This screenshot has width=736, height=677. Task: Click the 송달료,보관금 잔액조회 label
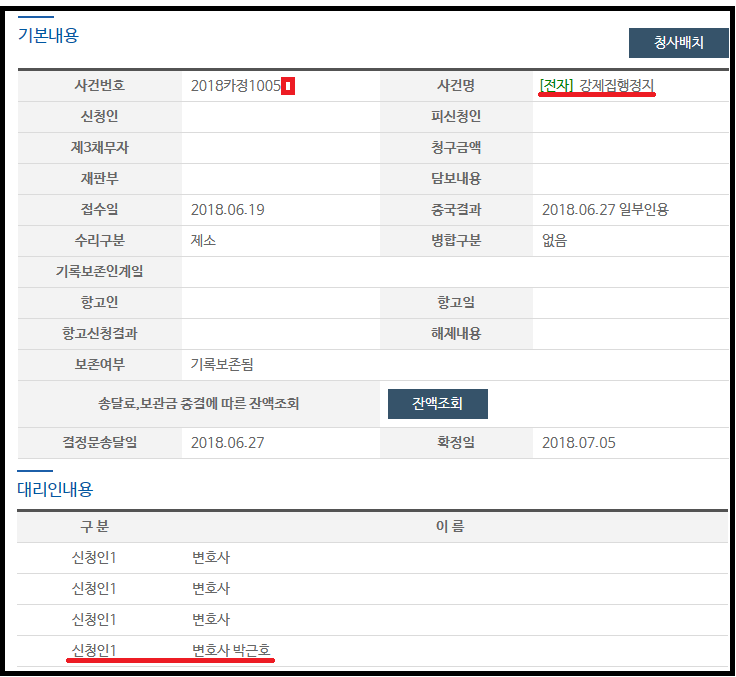coord(197,404)
